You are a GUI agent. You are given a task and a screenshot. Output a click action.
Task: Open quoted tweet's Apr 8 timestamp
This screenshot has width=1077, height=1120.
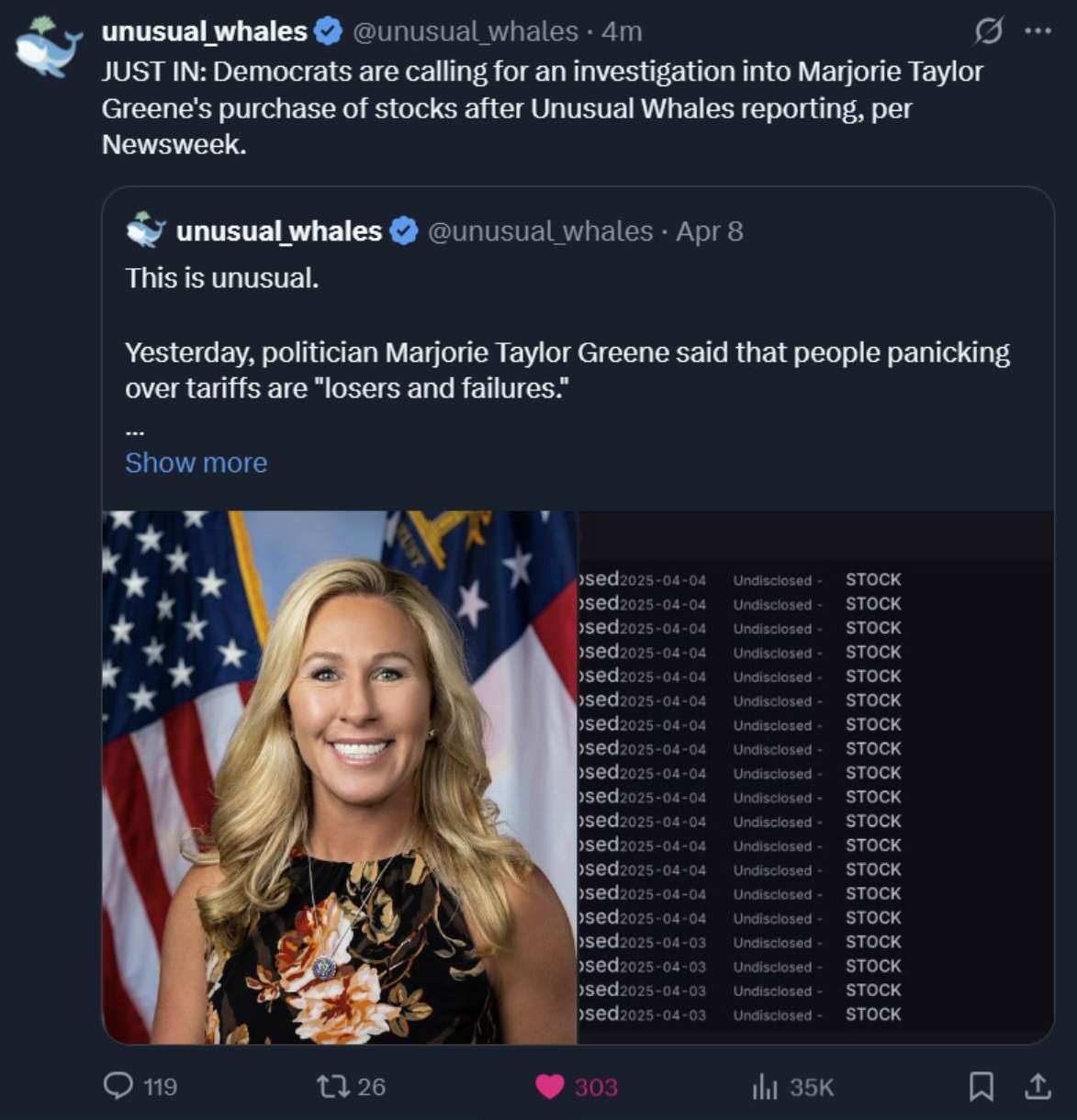pos(709,231)
